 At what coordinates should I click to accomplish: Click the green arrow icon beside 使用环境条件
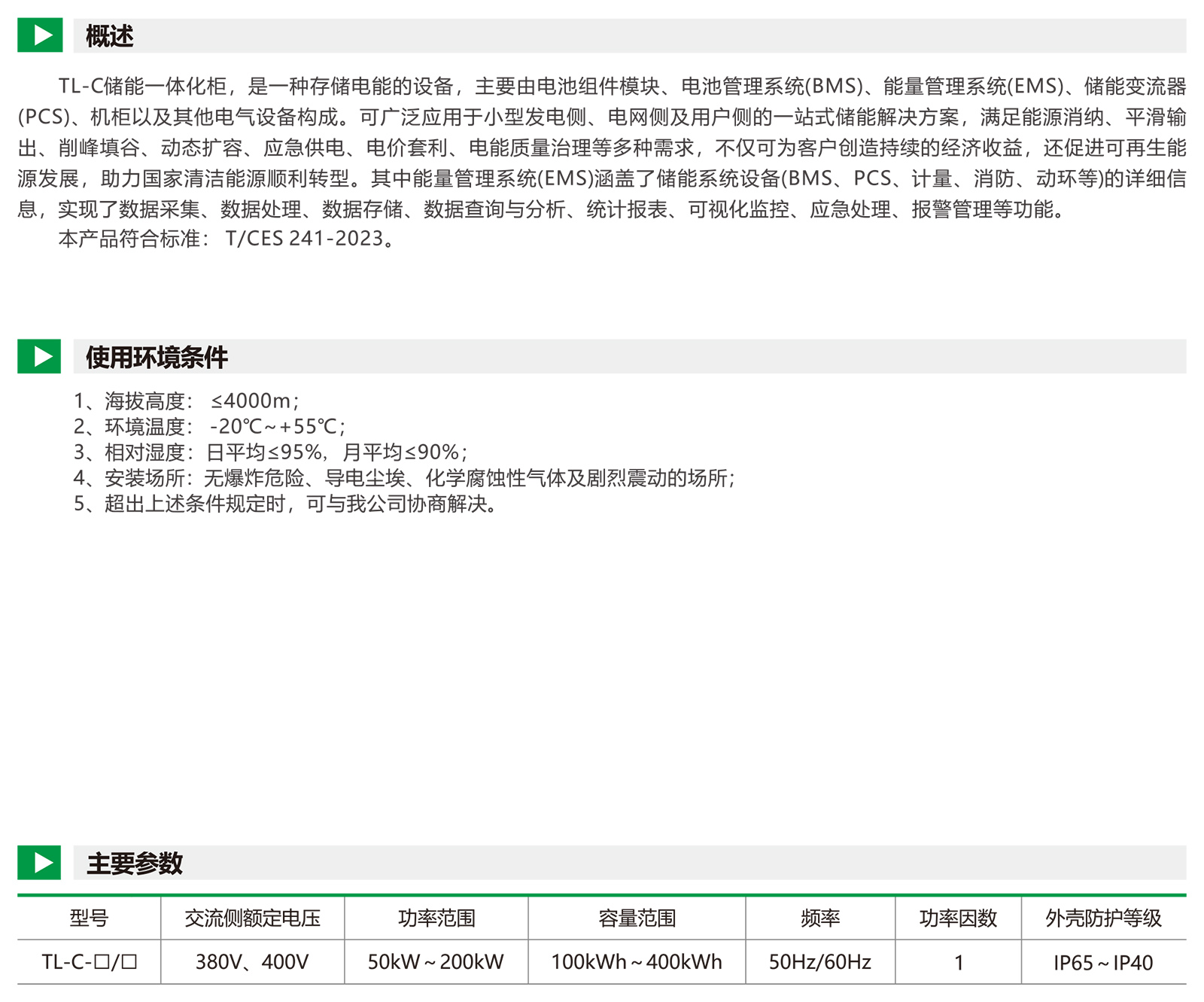[40, 357]
